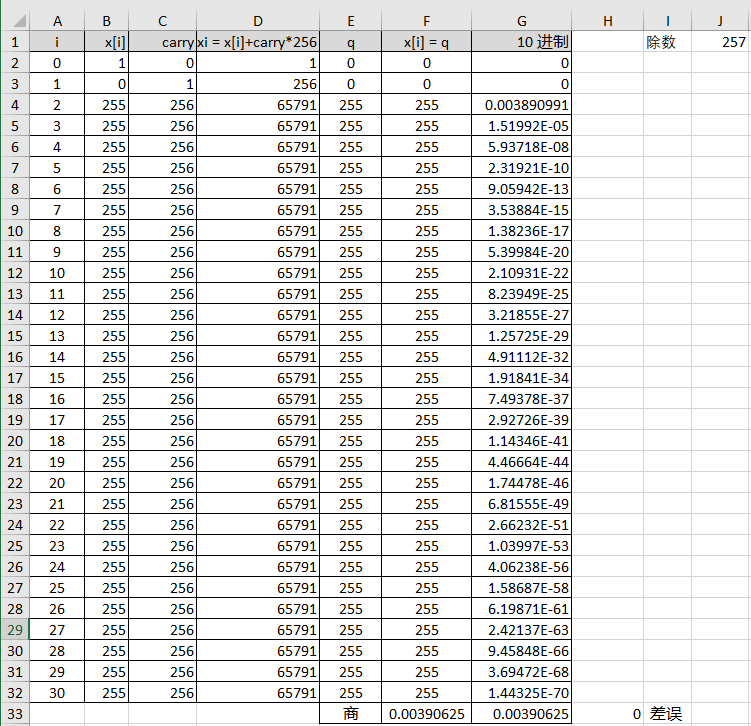Select column A header
The height and width of the screenshot is (726, 751).
[57, 21]
